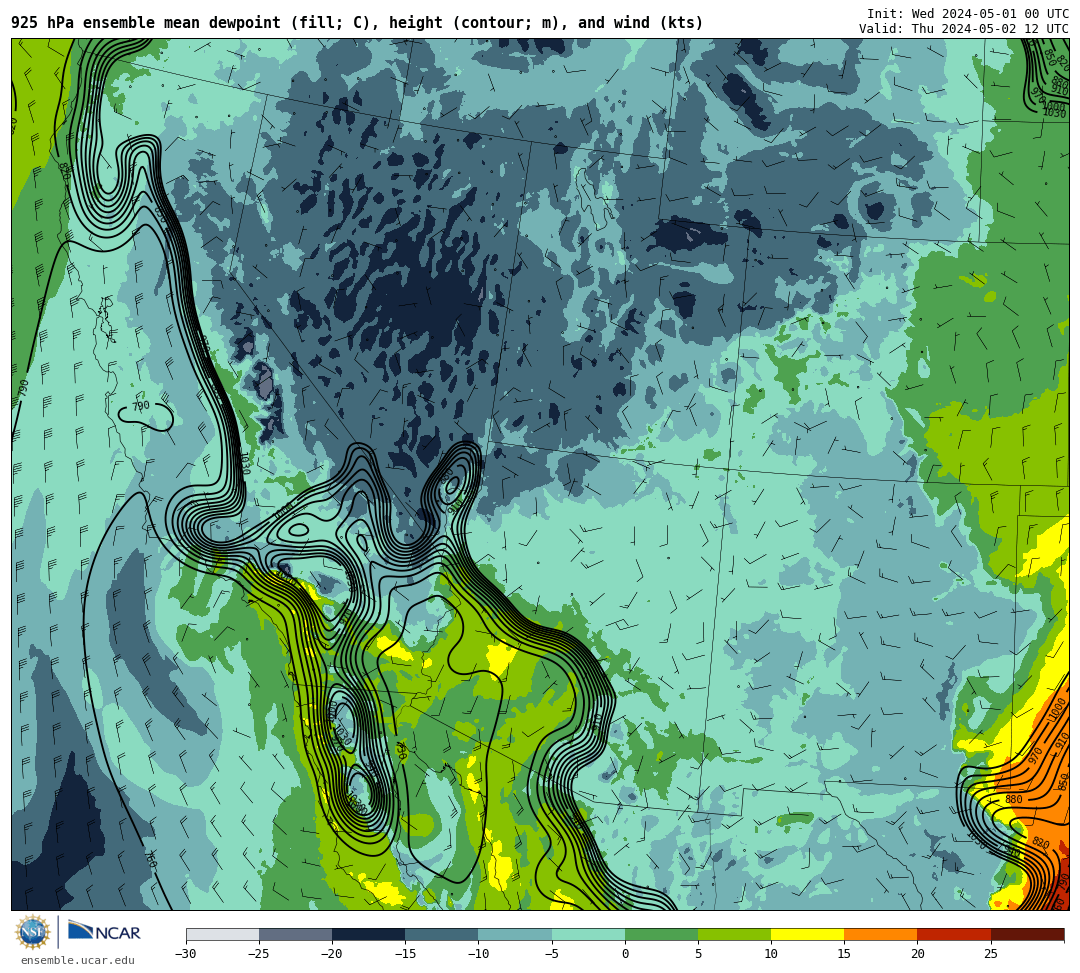Pick the light gray -30 to -25 colorbar segment

tap(222, 934)
